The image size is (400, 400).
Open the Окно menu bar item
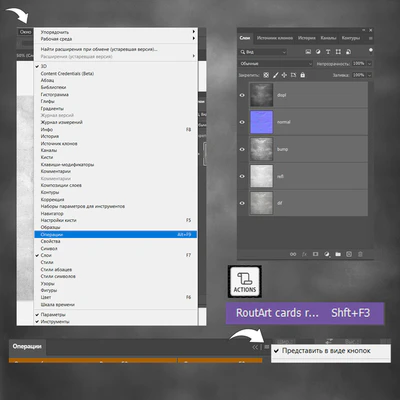coord(25,32)
